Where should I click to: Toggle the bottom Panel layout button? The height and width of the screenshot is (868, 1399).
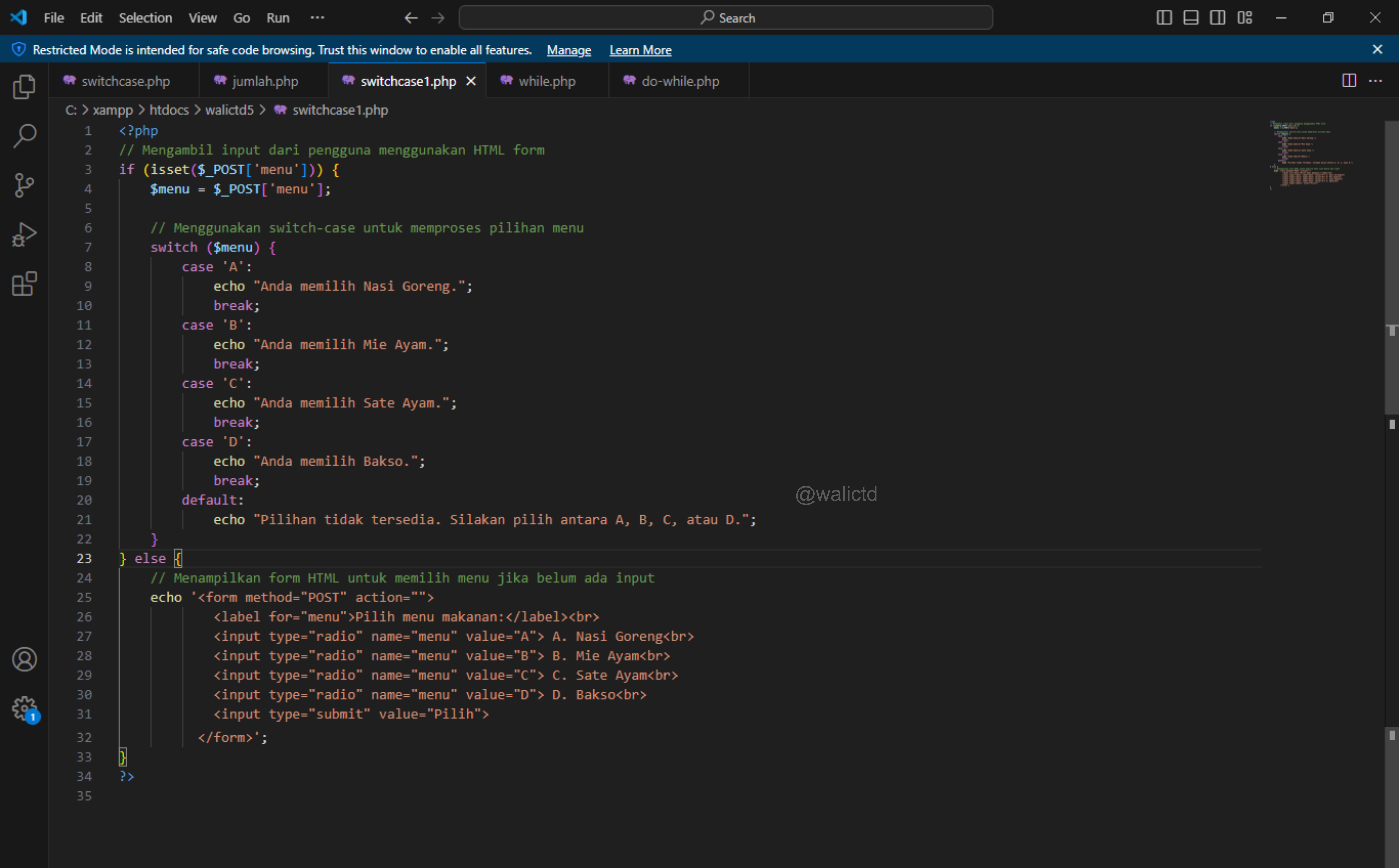(x=1191, y=18)
